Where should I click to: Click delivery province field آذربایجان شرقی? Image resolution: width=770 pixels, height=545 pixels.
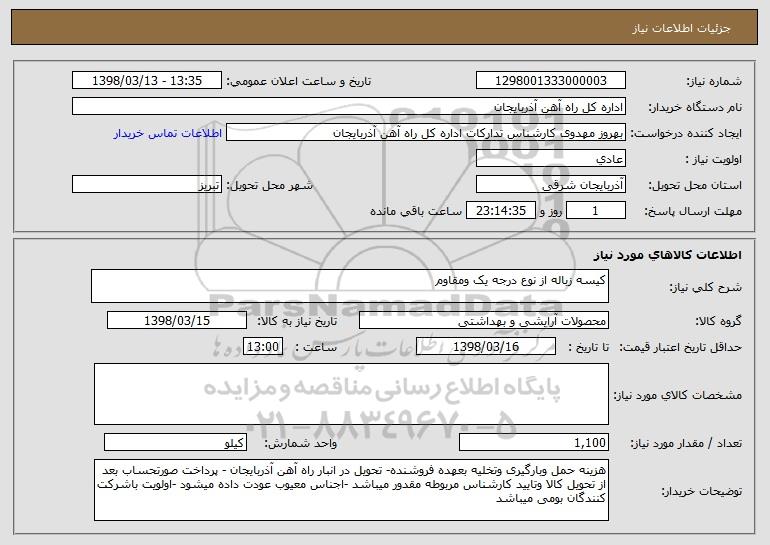[x=550, y=185]
